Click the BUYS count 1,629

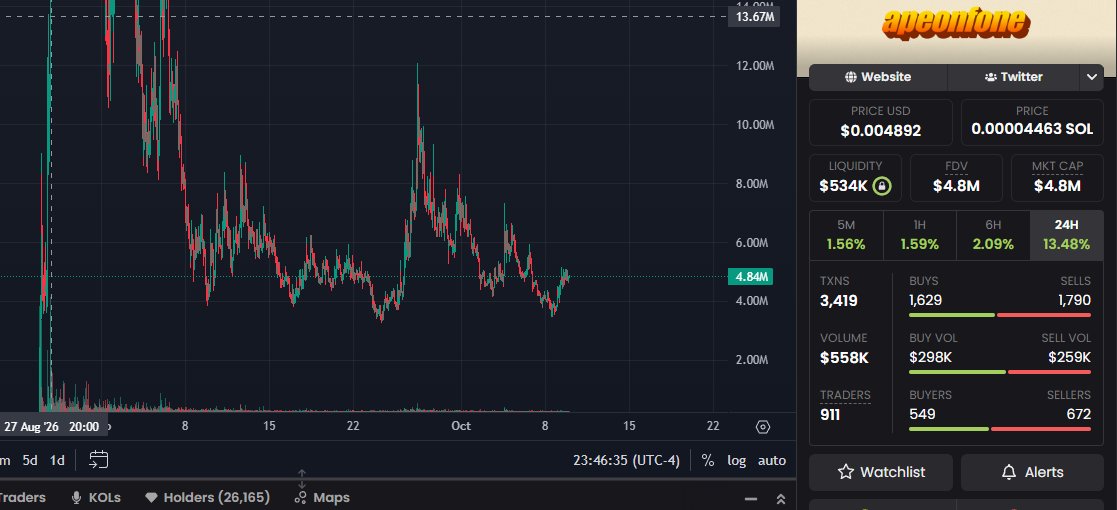click(925, 301)
